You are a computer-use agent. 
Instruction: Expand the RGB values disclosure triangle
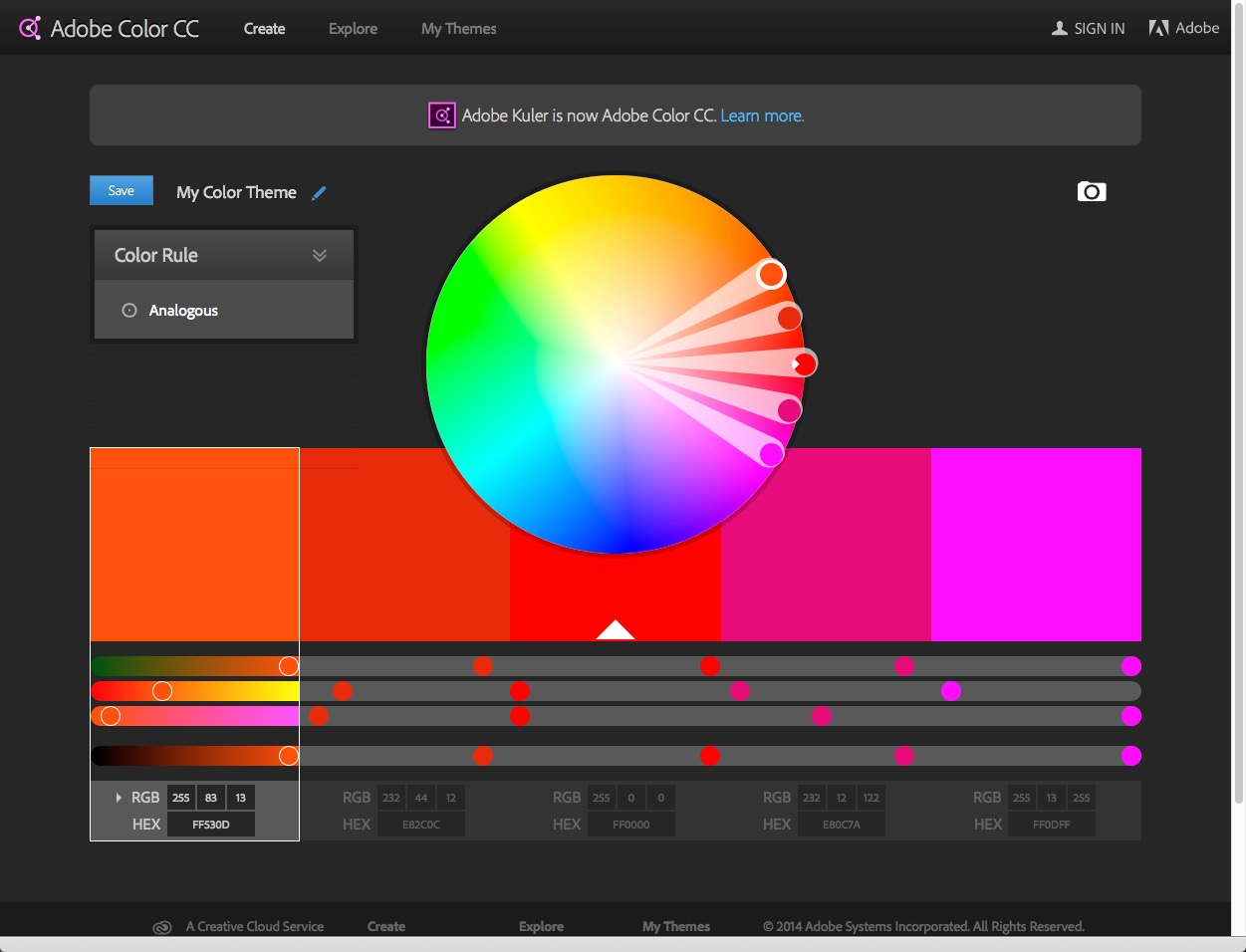(x=118, y=797)
